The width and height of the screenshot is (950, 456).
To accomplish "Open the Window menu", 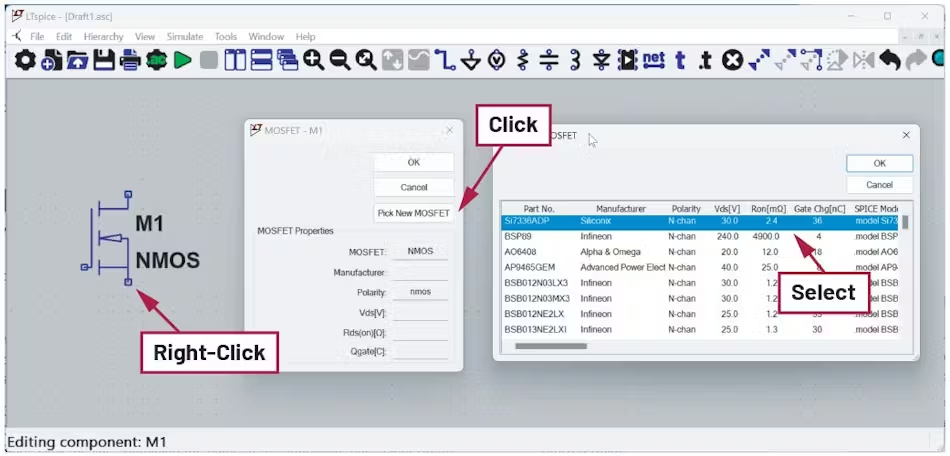I will 266,36.
